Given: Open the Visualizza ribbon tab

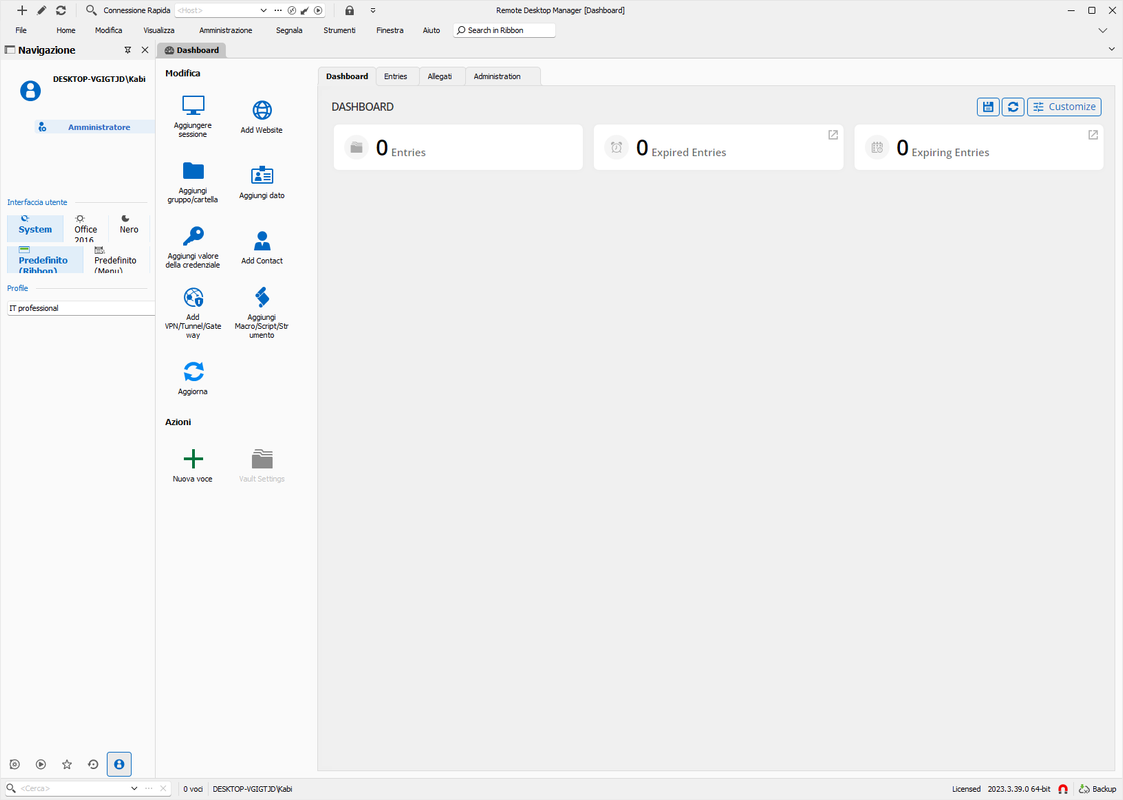Looking at the screenshot, I should pos(159,30).
